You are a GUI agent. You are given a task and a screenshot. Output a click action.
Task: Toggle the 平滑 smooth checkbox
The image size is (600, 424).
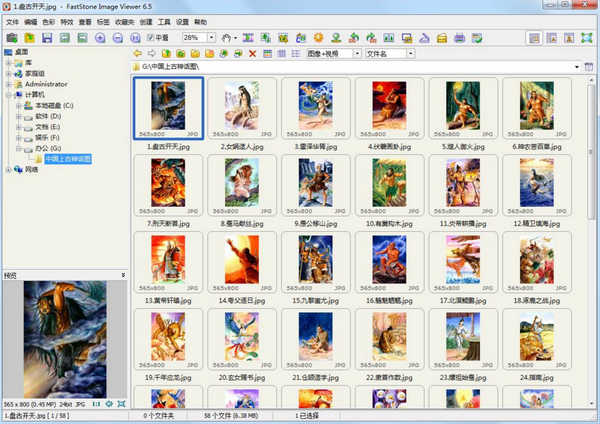[150, 38]
